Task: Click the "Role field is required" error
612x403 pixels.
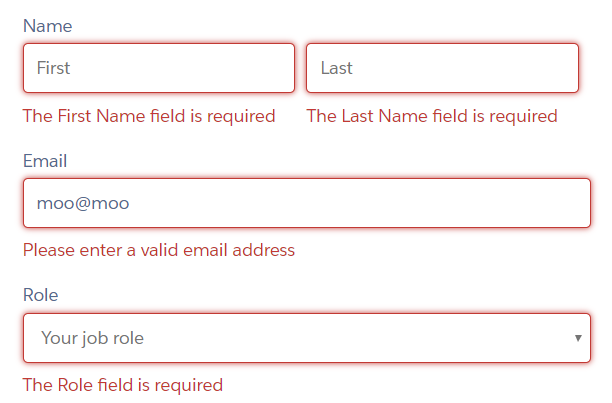Action: (123, 385)
